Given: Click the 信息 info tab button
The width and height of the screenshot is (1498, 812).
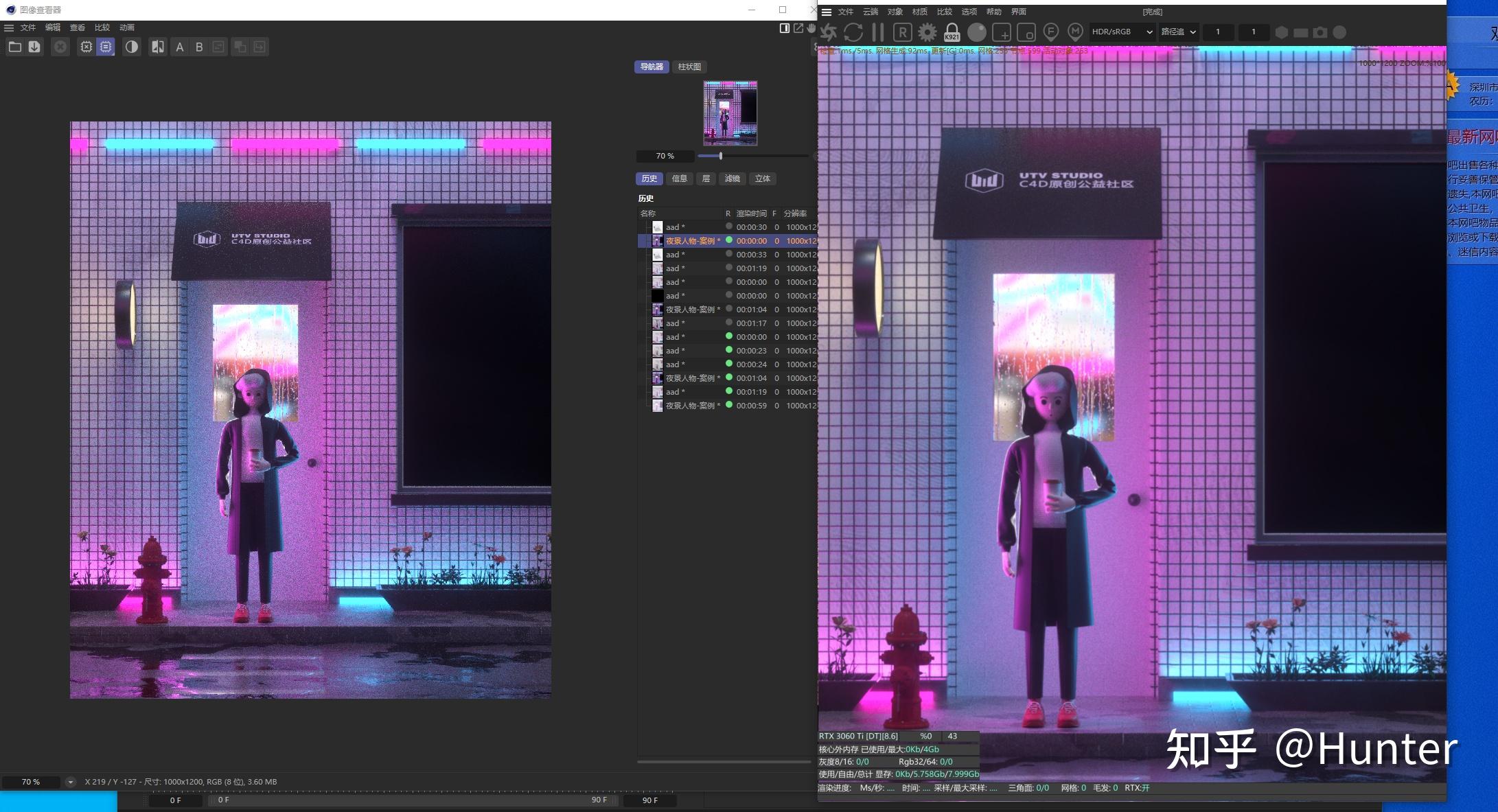Looking at the screenshot, I should 679,178.
